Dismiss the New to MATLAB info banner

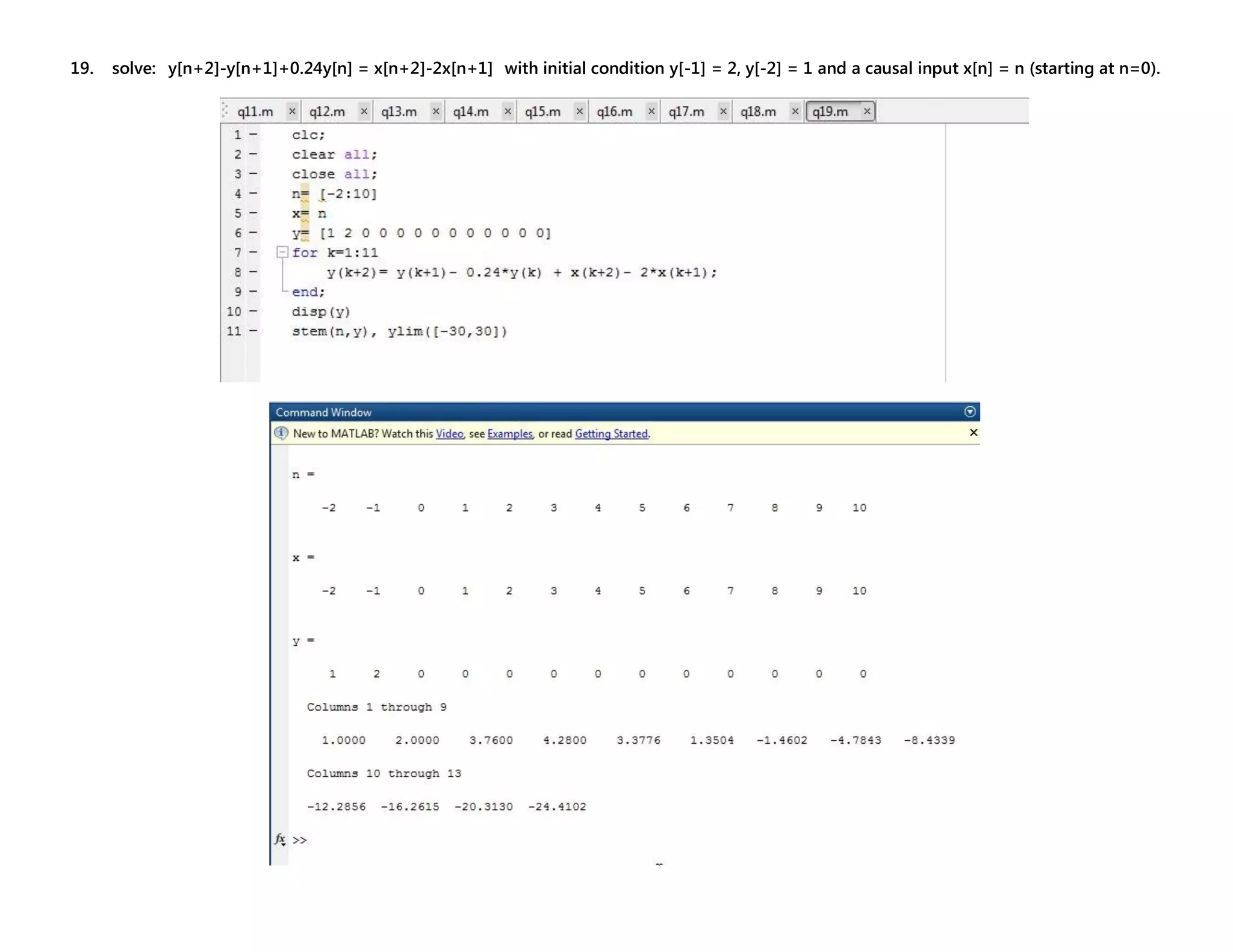[973, 433]
